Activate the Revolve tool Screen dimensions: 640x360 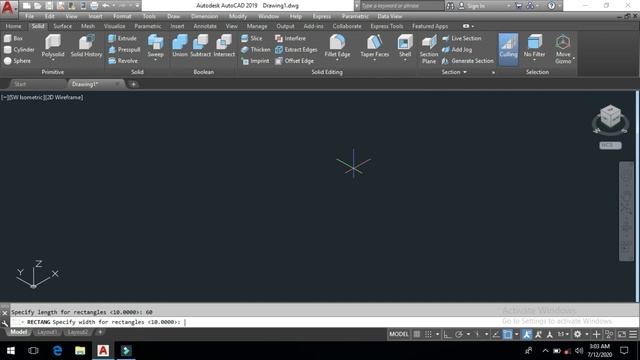[123, 61]
